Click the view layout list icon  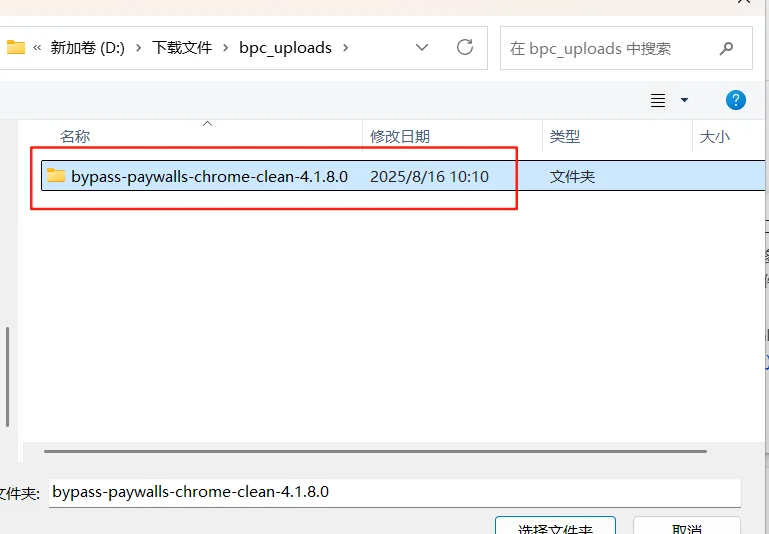658,100
